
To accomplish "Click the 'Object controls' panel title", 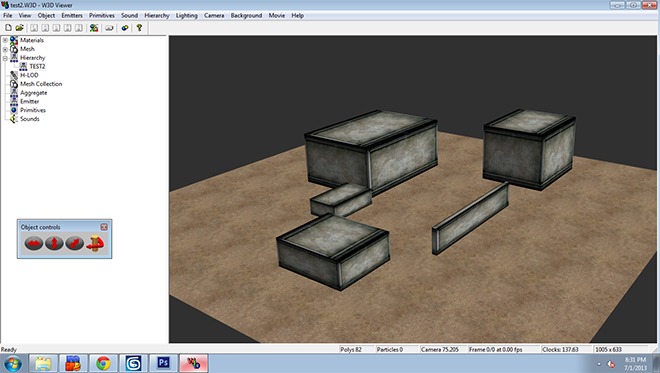I will 40,227.
